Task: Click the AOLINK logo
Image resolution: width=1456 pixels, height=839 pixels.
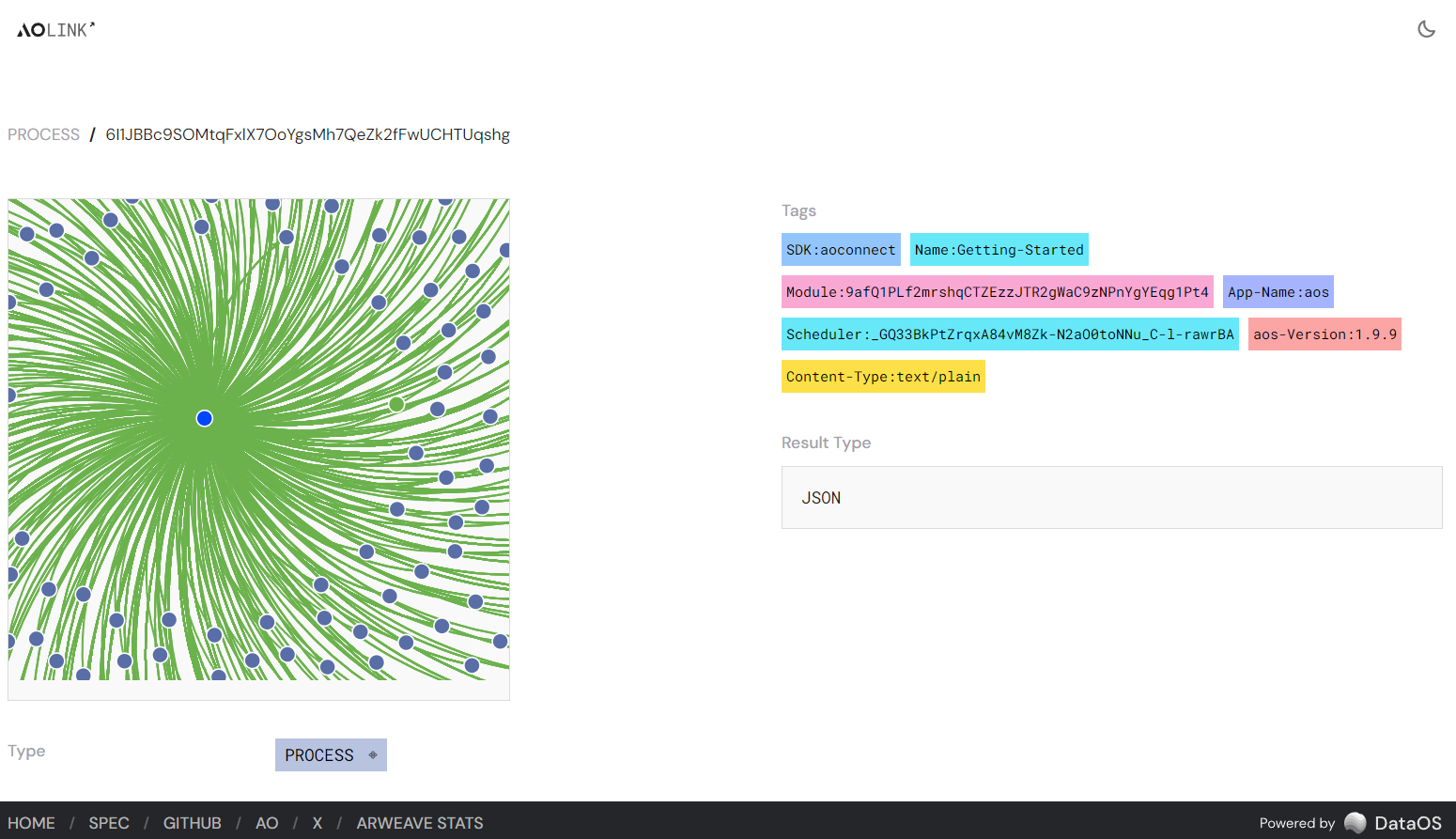Action: 56,30
